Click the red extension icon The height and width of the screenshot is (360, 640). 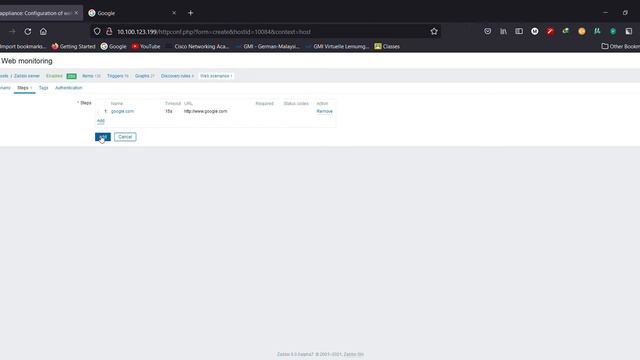[x=550, y=31]
